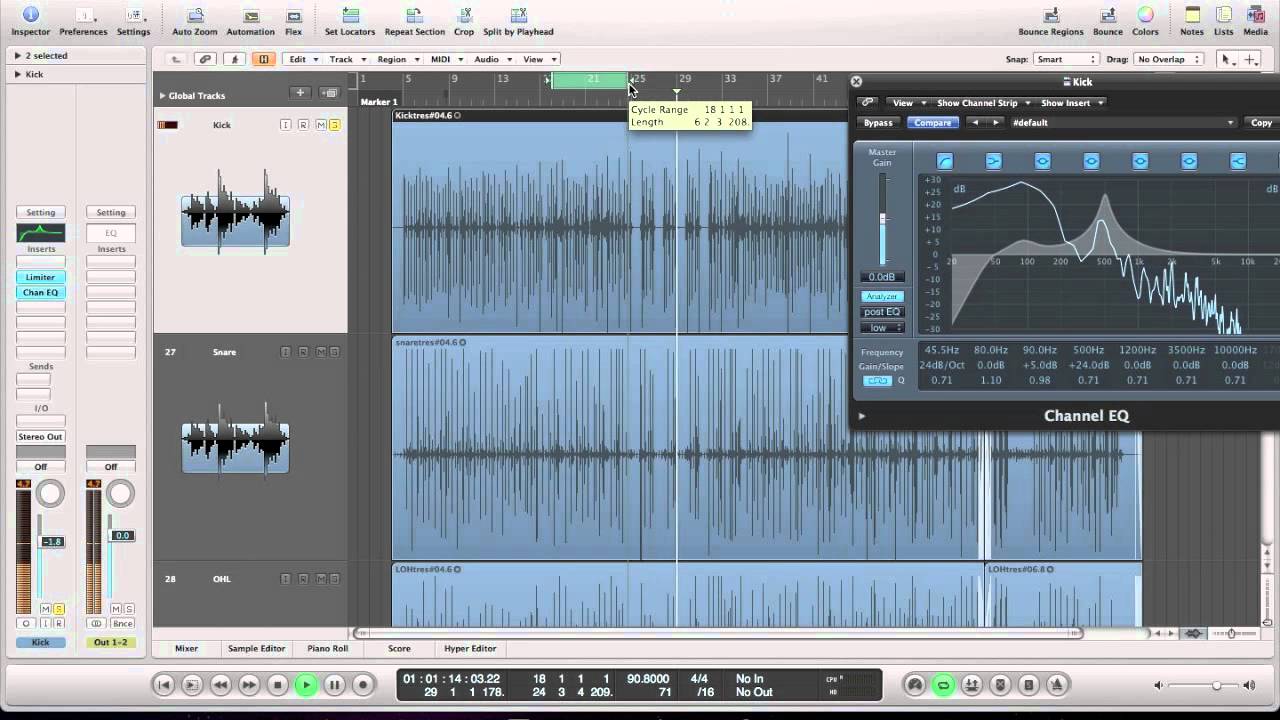Click the Play button in transport

click(x=306, y=685)
